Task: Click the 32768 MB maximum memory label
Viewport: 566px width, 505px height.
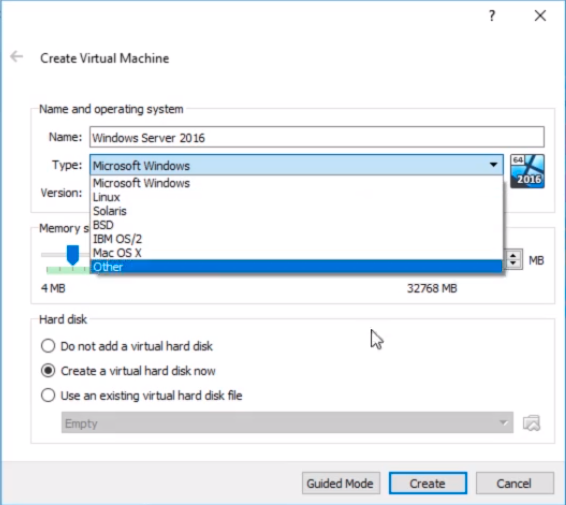Action: point(432,288)
